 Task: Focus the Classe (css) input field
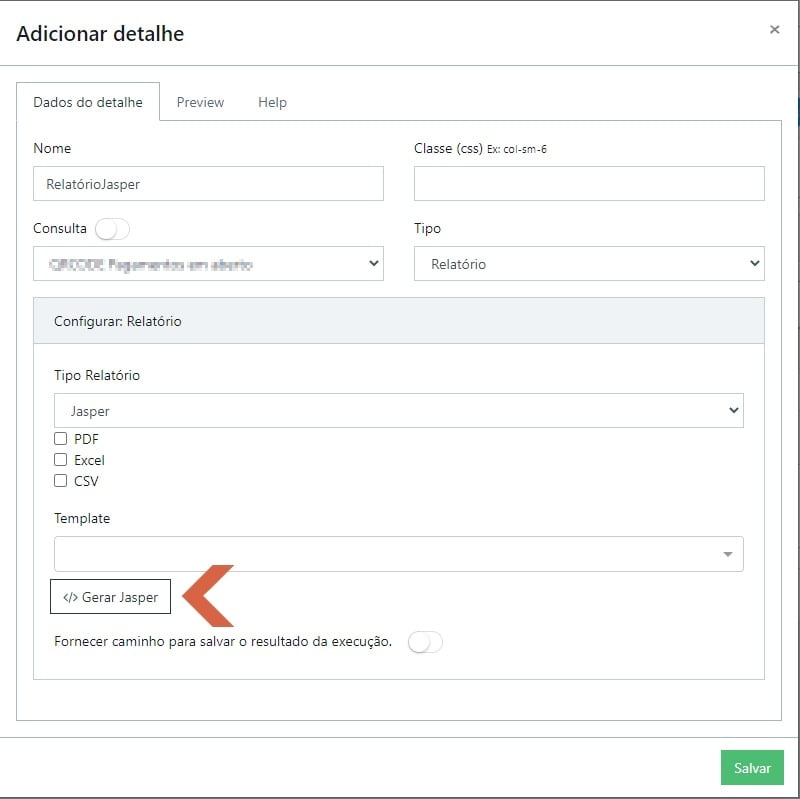(589, 184)
